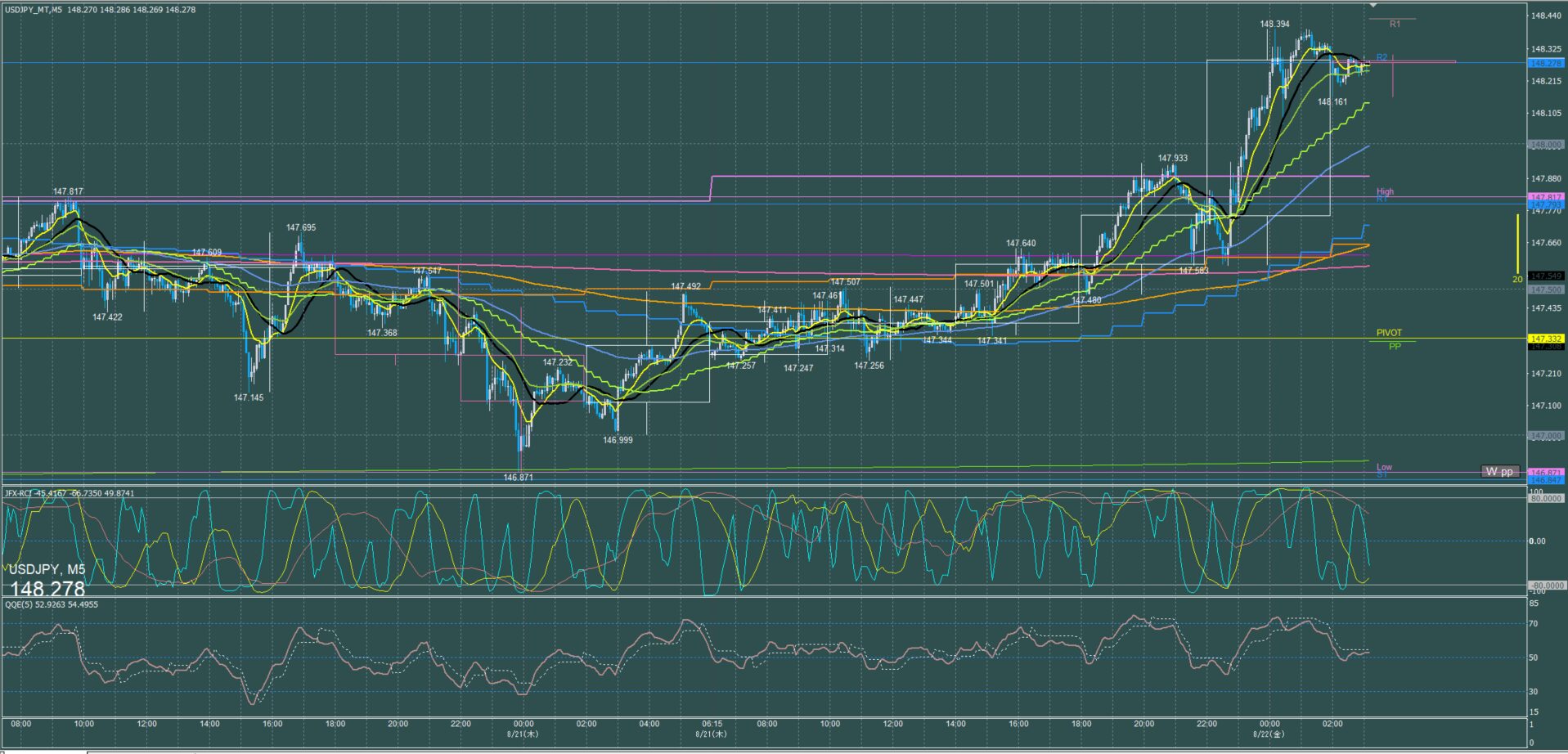The image size is (1568, 754).
Task: Click the 146.871 swing low label
Action: click(x=518, y=478)
